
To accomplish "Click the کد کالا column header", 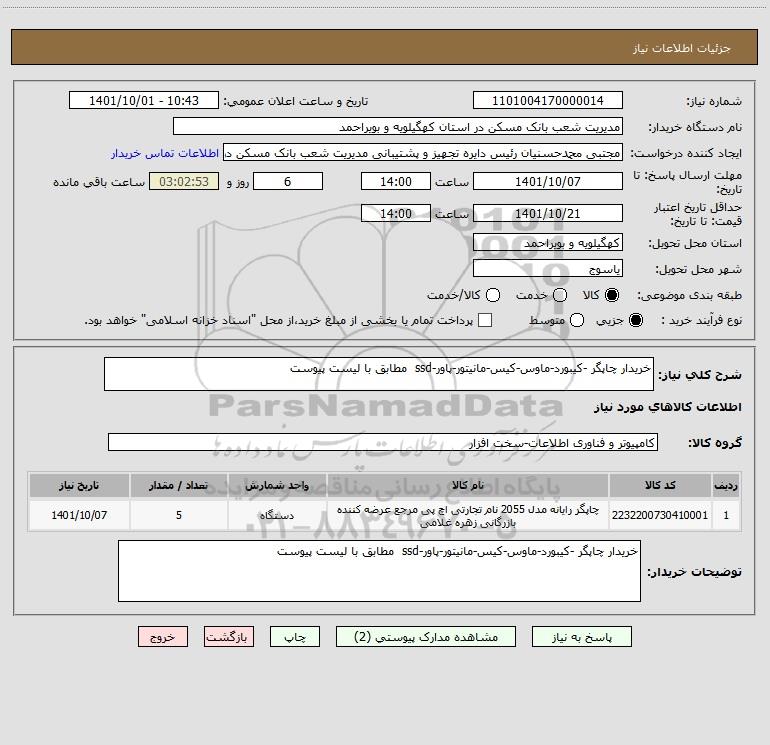I will tap(660, 485).
